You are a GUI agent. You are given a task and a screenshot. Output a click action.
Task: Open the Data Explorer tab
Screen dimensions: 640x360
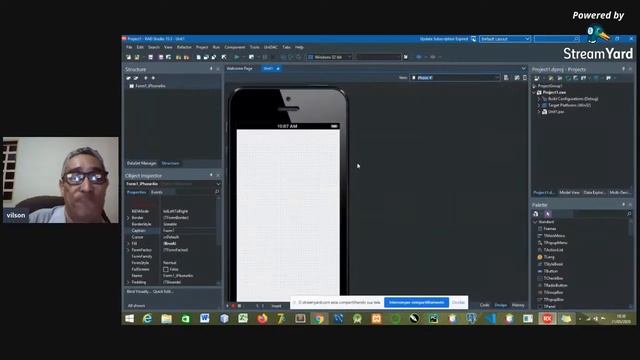(594, 192)
